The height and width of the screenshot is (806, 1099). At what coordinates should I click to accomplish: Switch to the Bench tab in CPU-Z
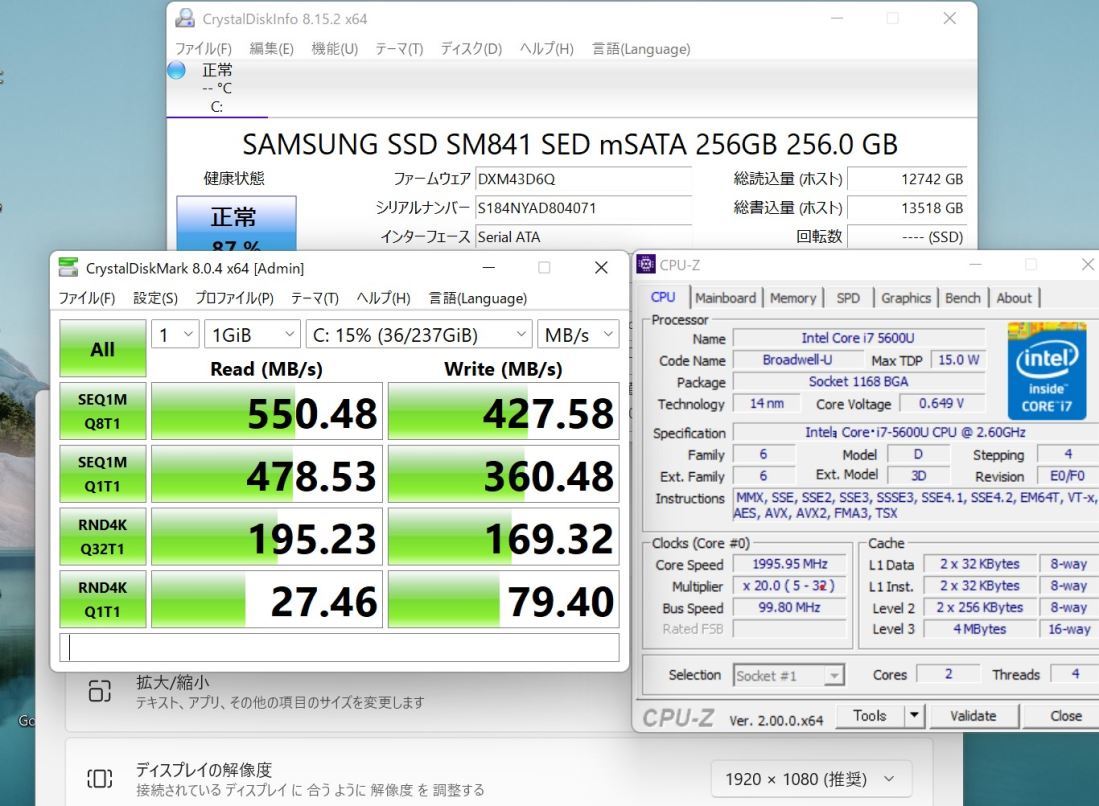[x=963, y=297]
